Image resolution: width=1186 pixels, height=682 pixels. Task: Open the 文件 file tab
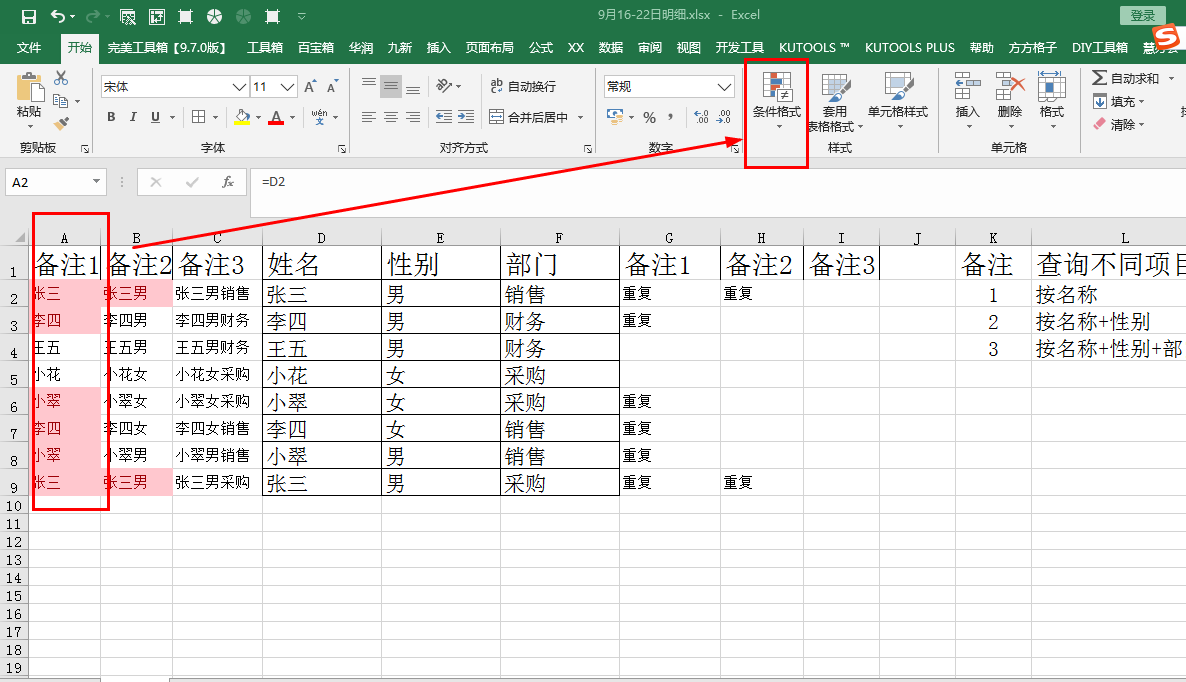[29, 48]
